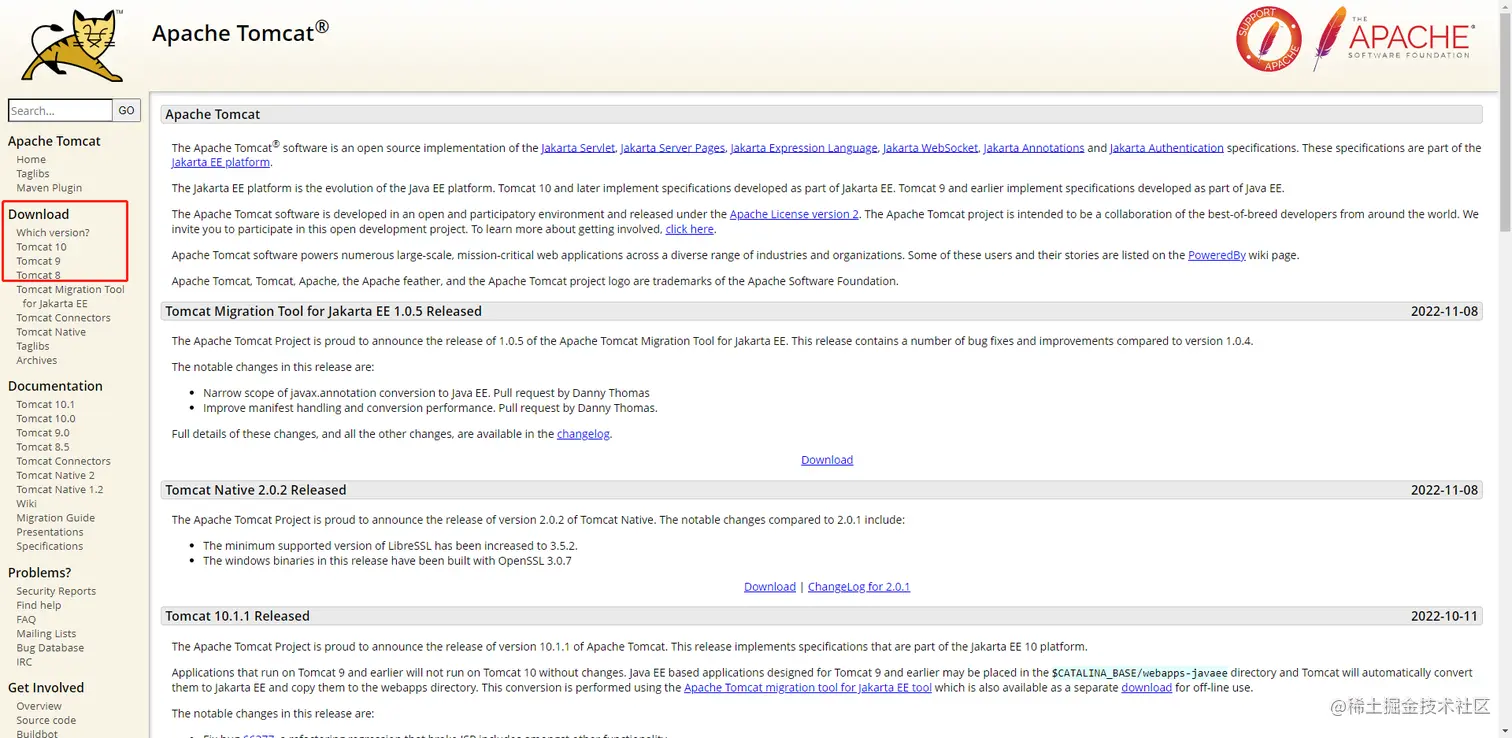Click Download under Tomcat Native 2.0.2

(770, 586)
